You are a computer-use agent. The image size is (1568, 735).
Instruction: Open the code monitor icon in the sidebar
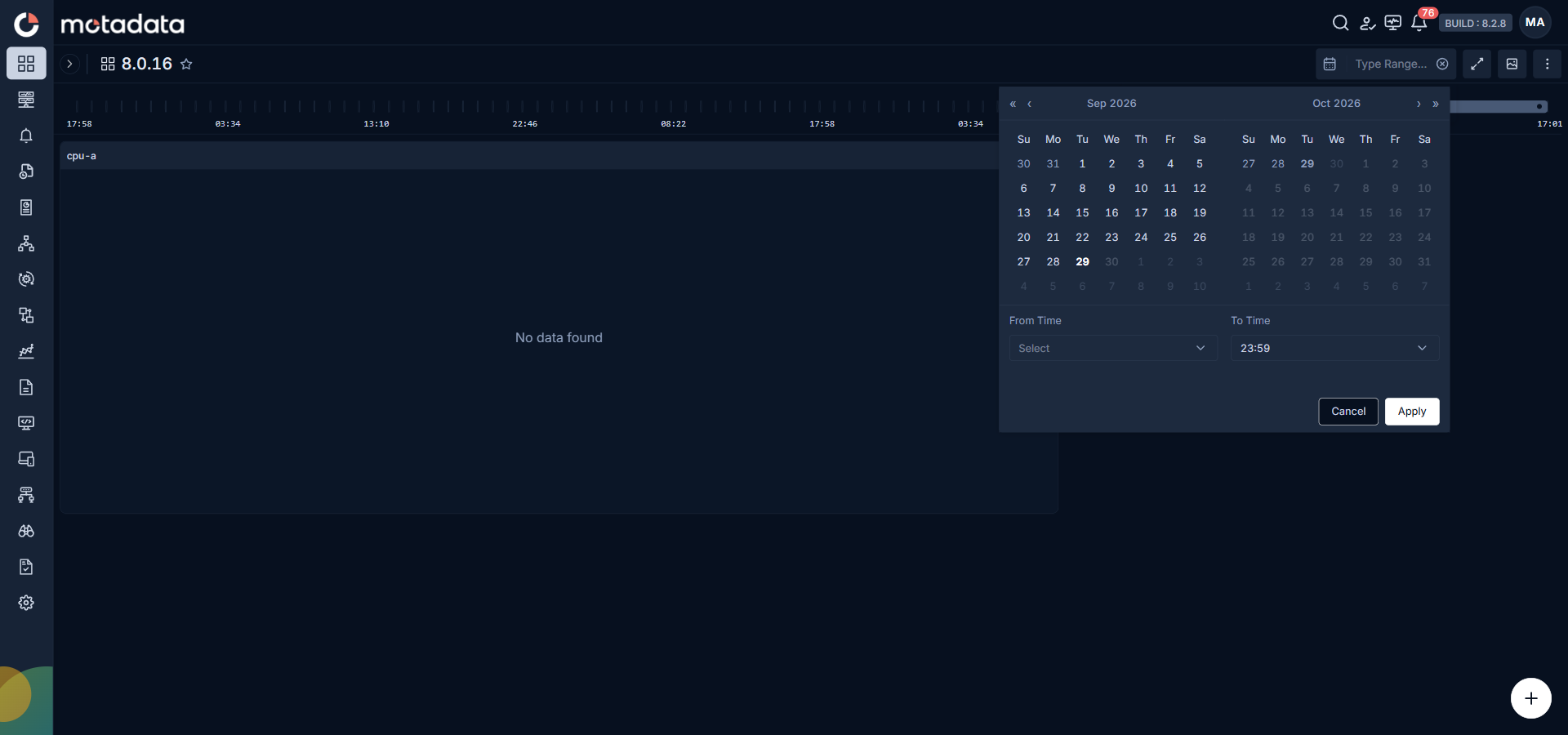[x=26, y=423]
